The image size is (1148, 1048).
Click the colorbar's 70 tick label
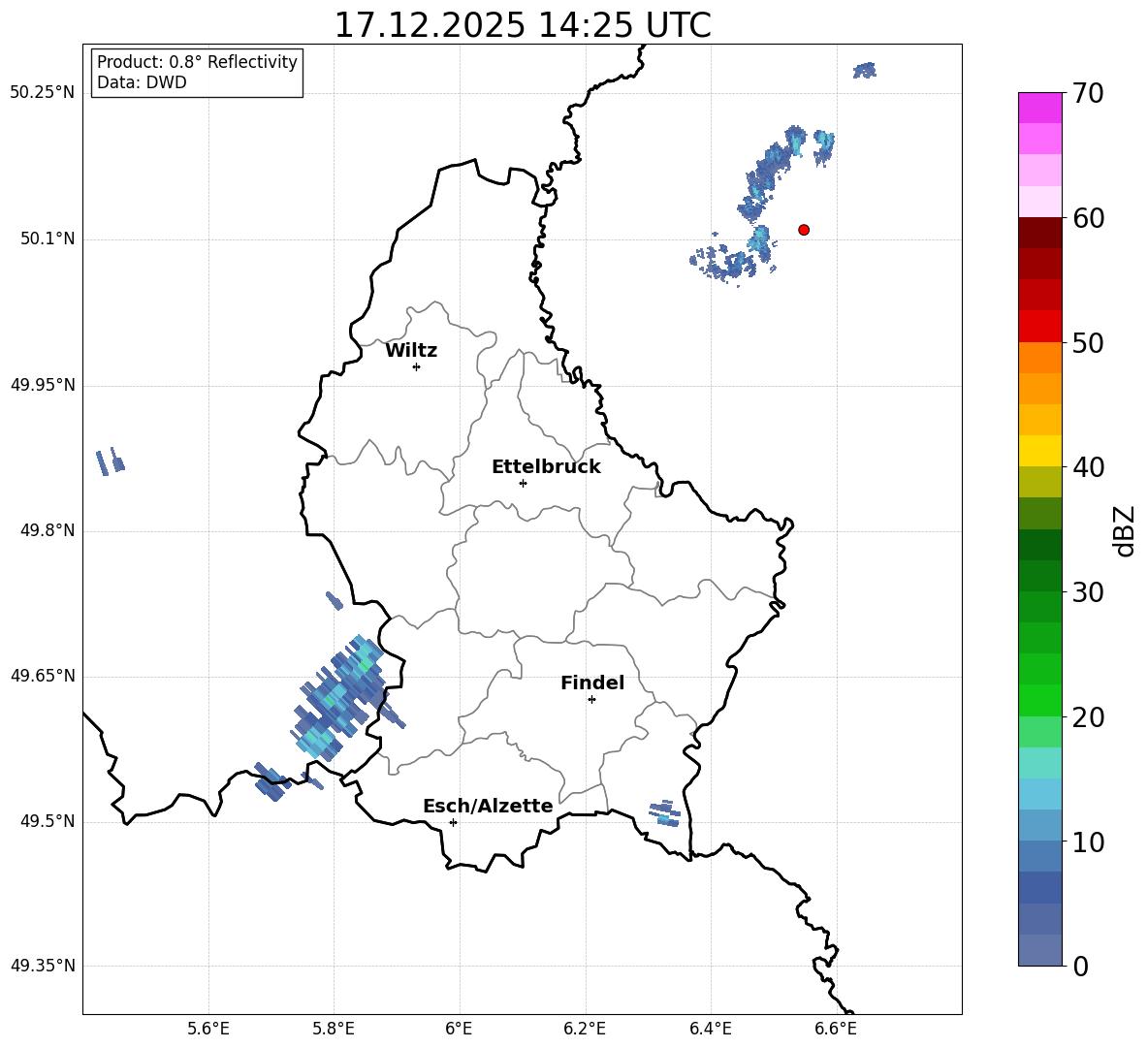pos(1089,94)
